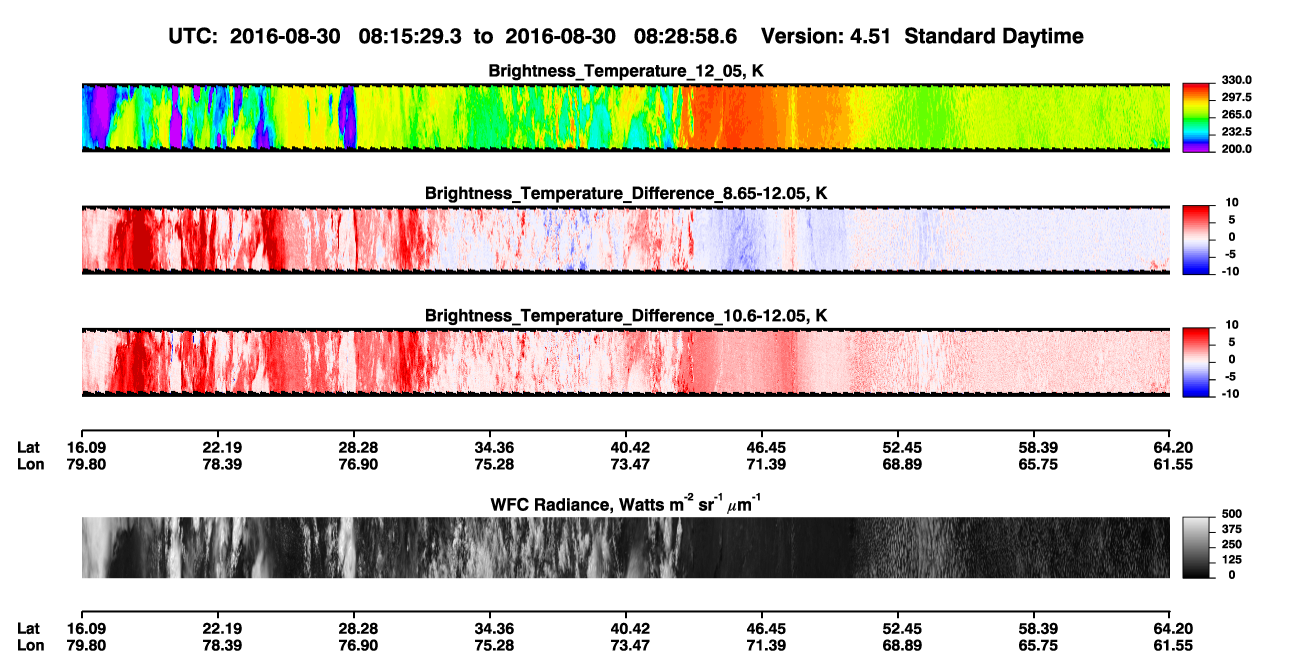This screenshot has height=667, width=1300.
Task: Click the 'Lat' row label under the 10.6-12.05 panel
Action: click(29, 447)
